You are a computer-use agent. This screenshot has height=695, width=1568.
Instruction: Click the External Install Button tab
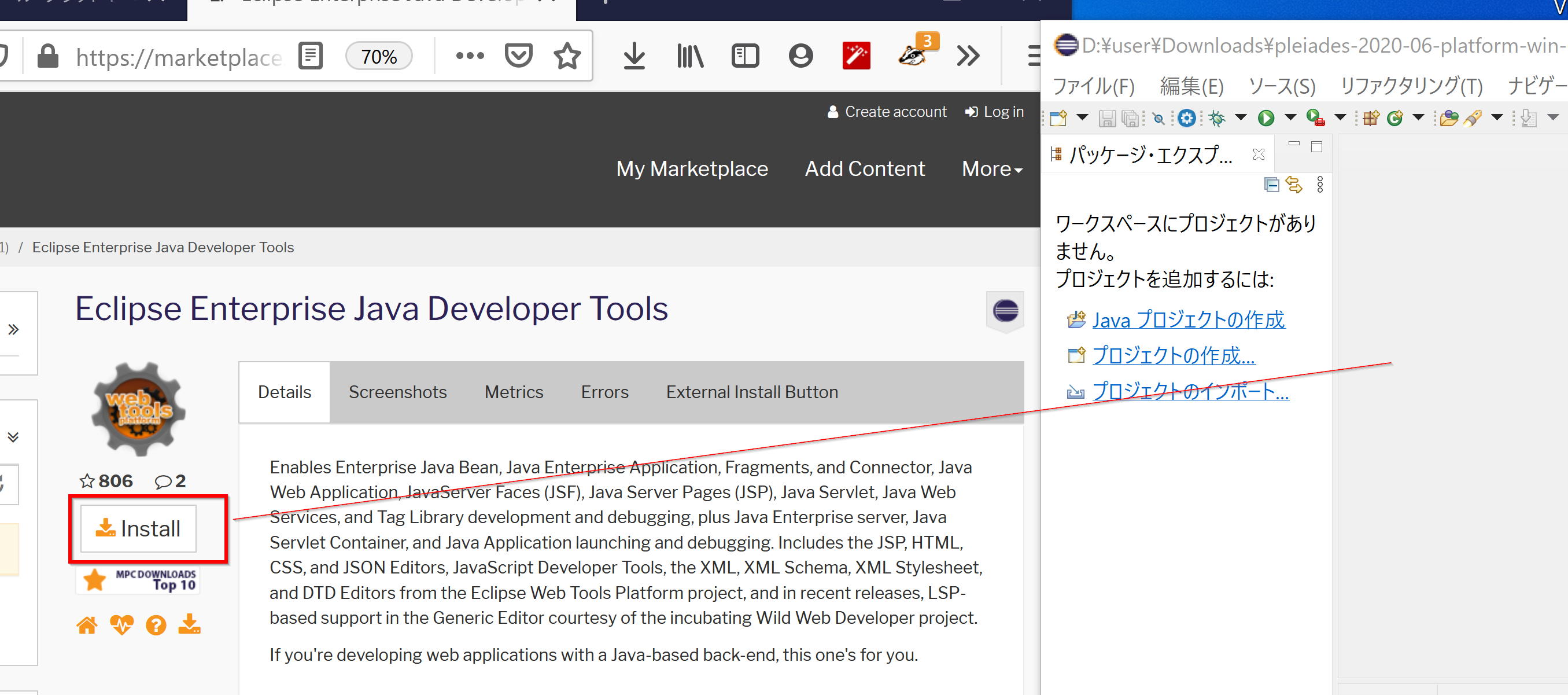click(x=752, y=392)
